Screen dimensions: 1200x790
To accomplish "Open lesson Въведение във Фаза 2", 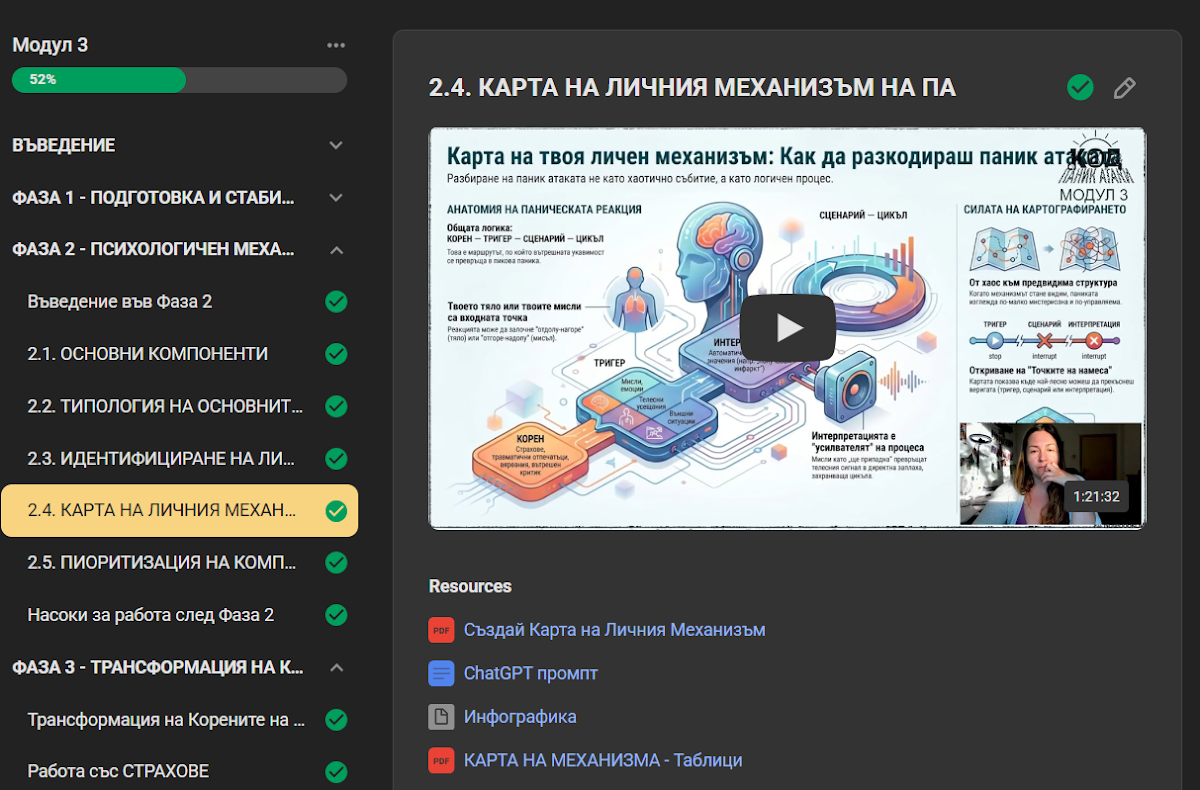I will [120, 301].
